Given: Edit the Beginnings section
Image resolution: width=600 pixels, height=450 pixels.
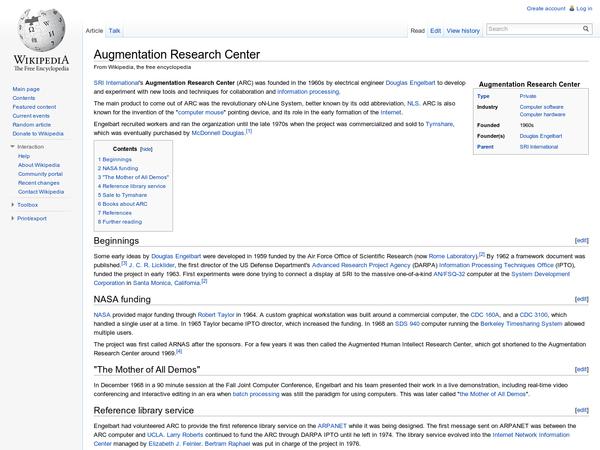Looking at the screenshot, I should click(582, 240).
